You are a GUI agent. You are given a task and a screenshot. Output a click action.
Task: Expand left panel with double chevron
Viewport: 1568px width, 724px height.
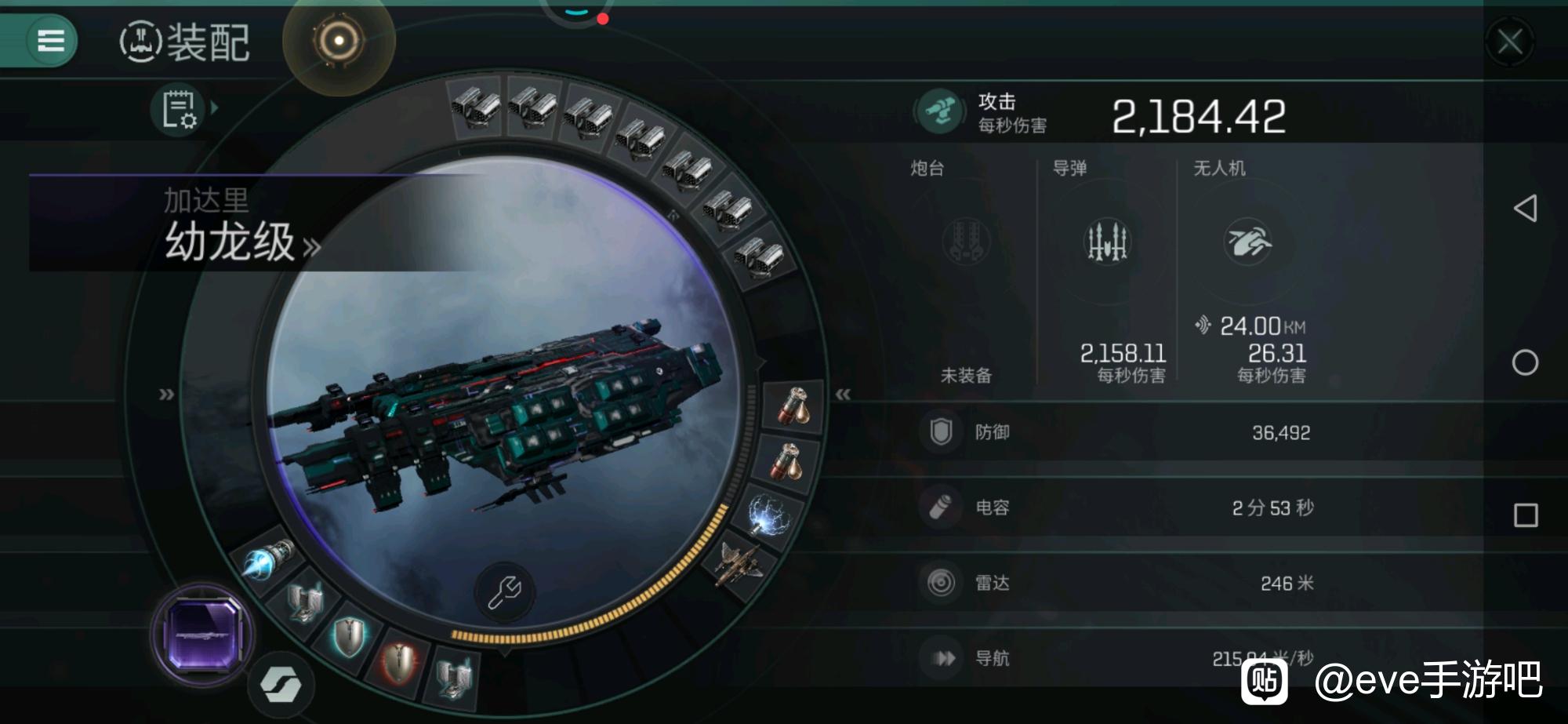tap(166, 394)
